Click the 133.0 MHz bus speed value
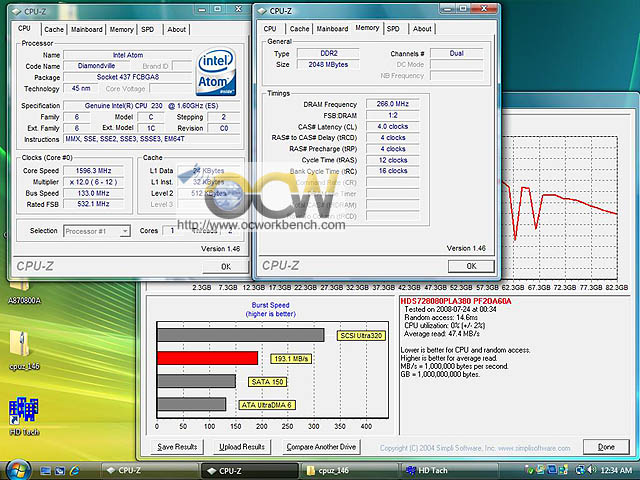Screen dimensions: 640x480 click(x=93, y=193)
